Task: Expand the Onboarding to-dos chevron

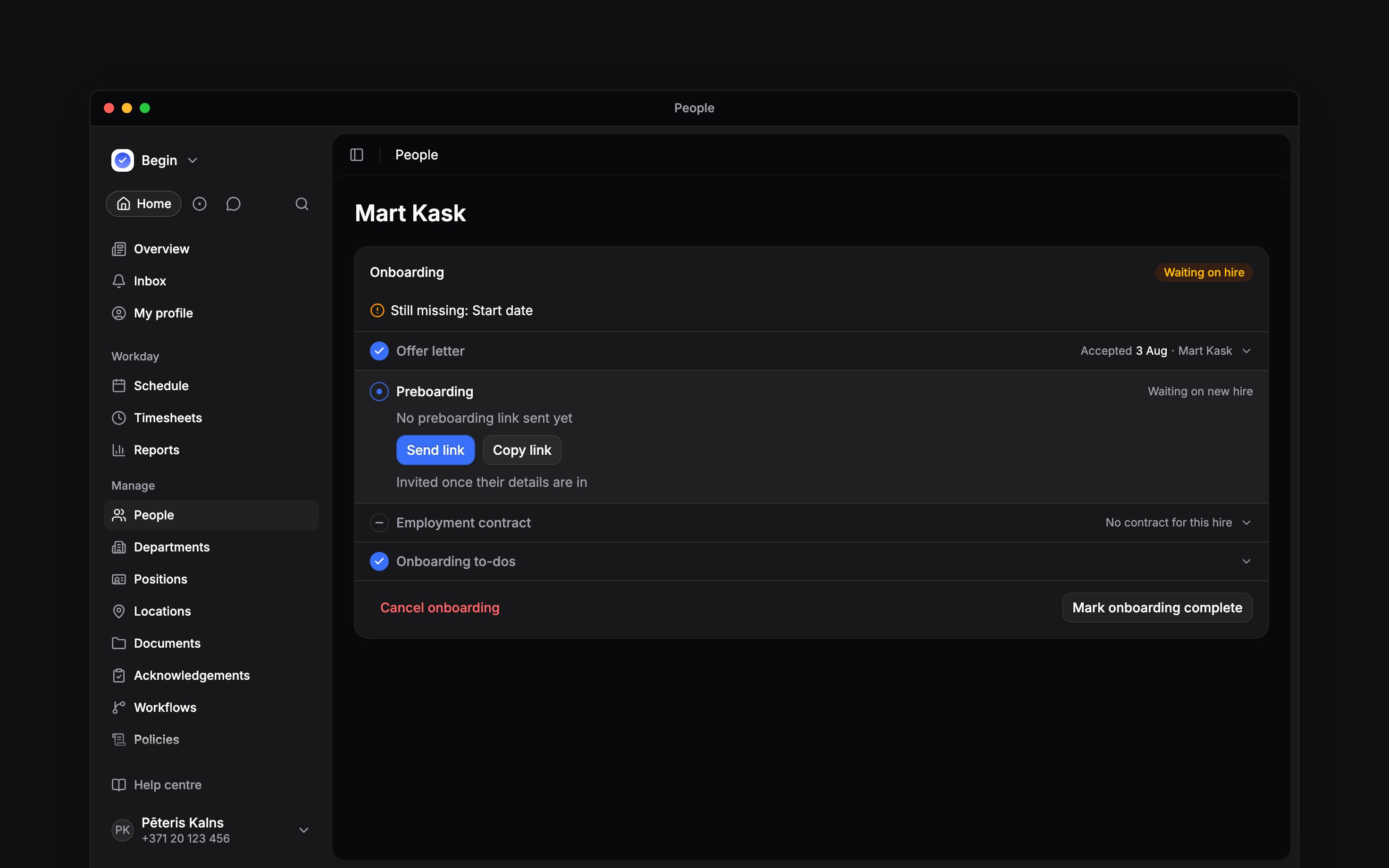Action: pyautogui.click(x=1246, y=561)
